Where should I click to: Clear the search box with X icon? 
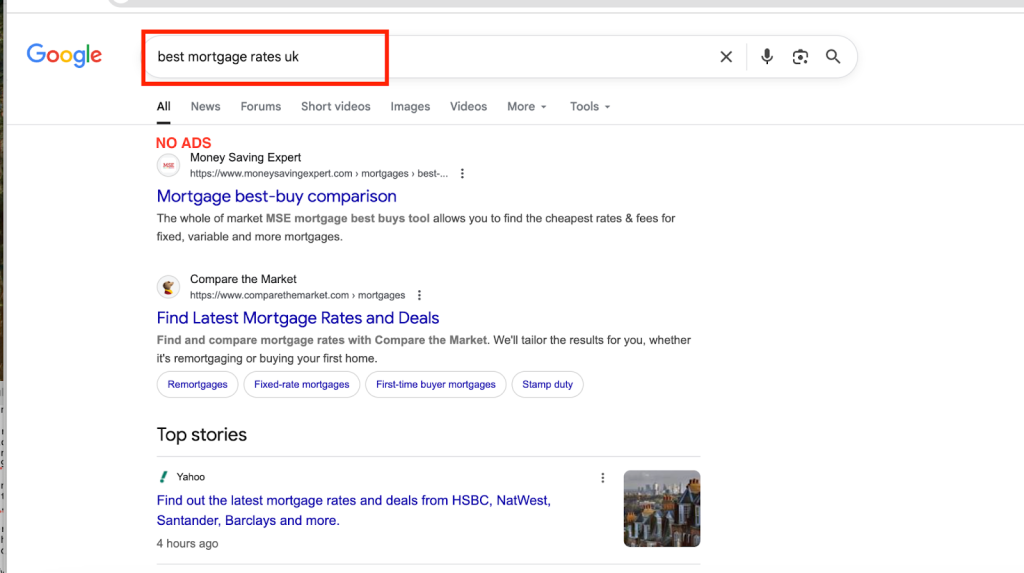(x=726, y=57)
